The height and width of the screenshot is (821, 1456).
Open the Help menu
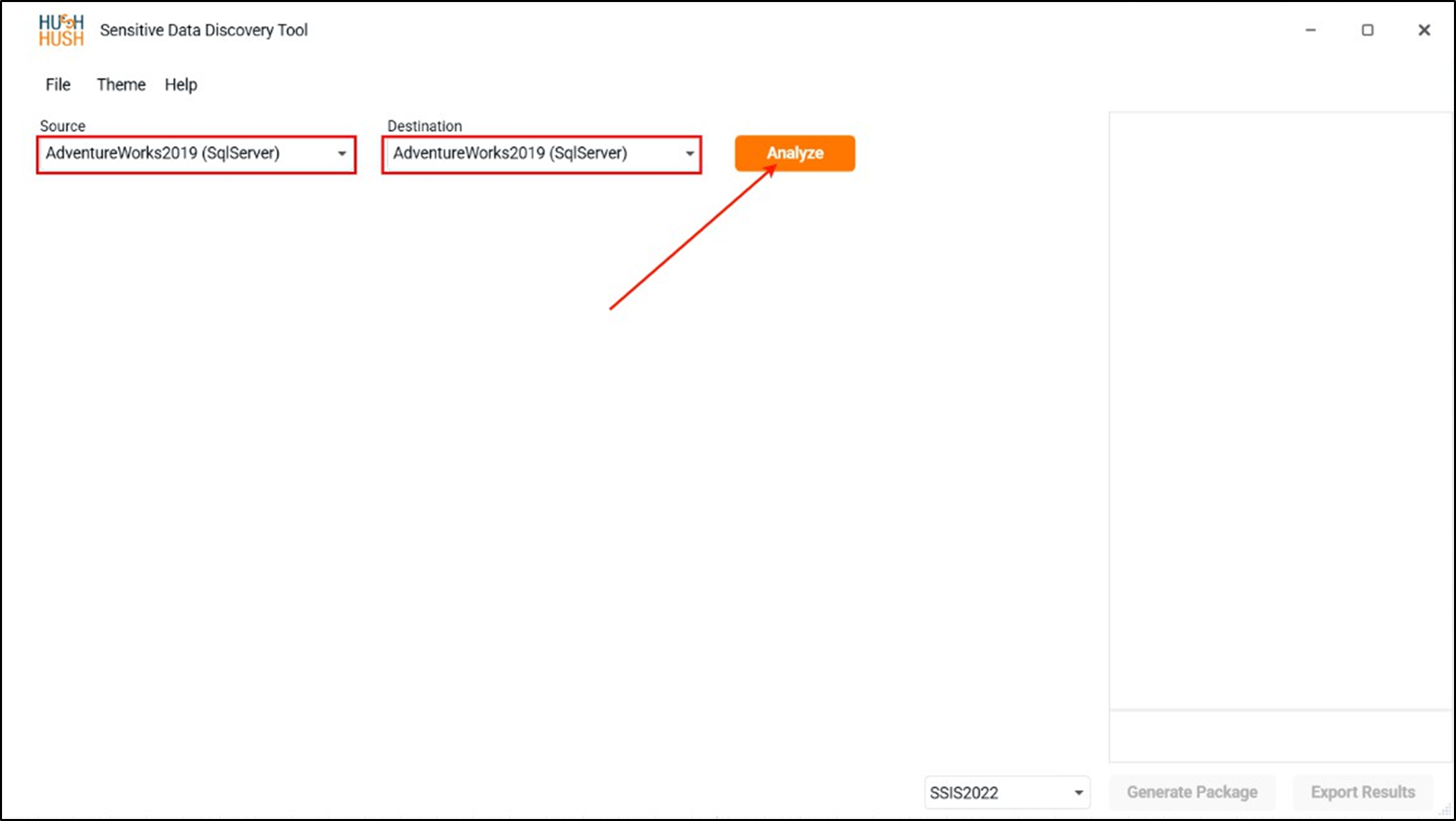coord(181,85)
